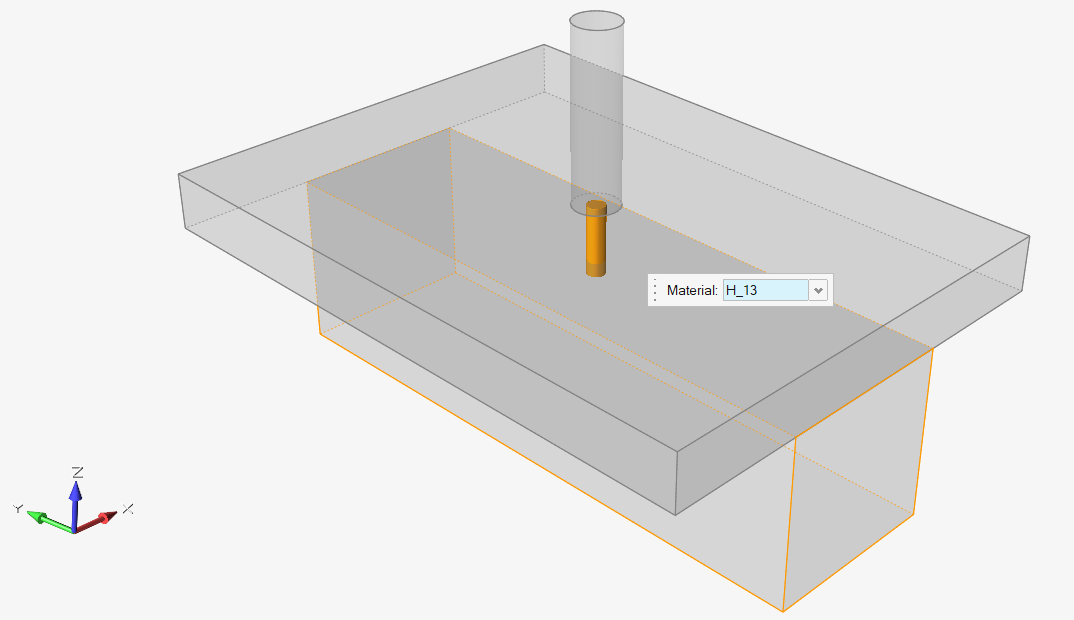
Task: Click the origin of the axis triad
Action: tap(75, 530)
